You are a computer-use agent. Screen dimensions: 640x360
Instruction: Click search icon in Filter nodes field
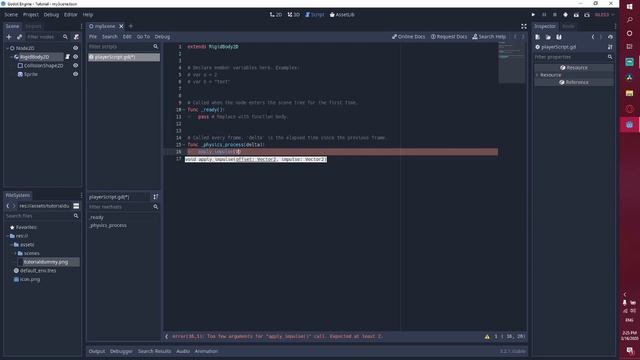pos(65,37)
